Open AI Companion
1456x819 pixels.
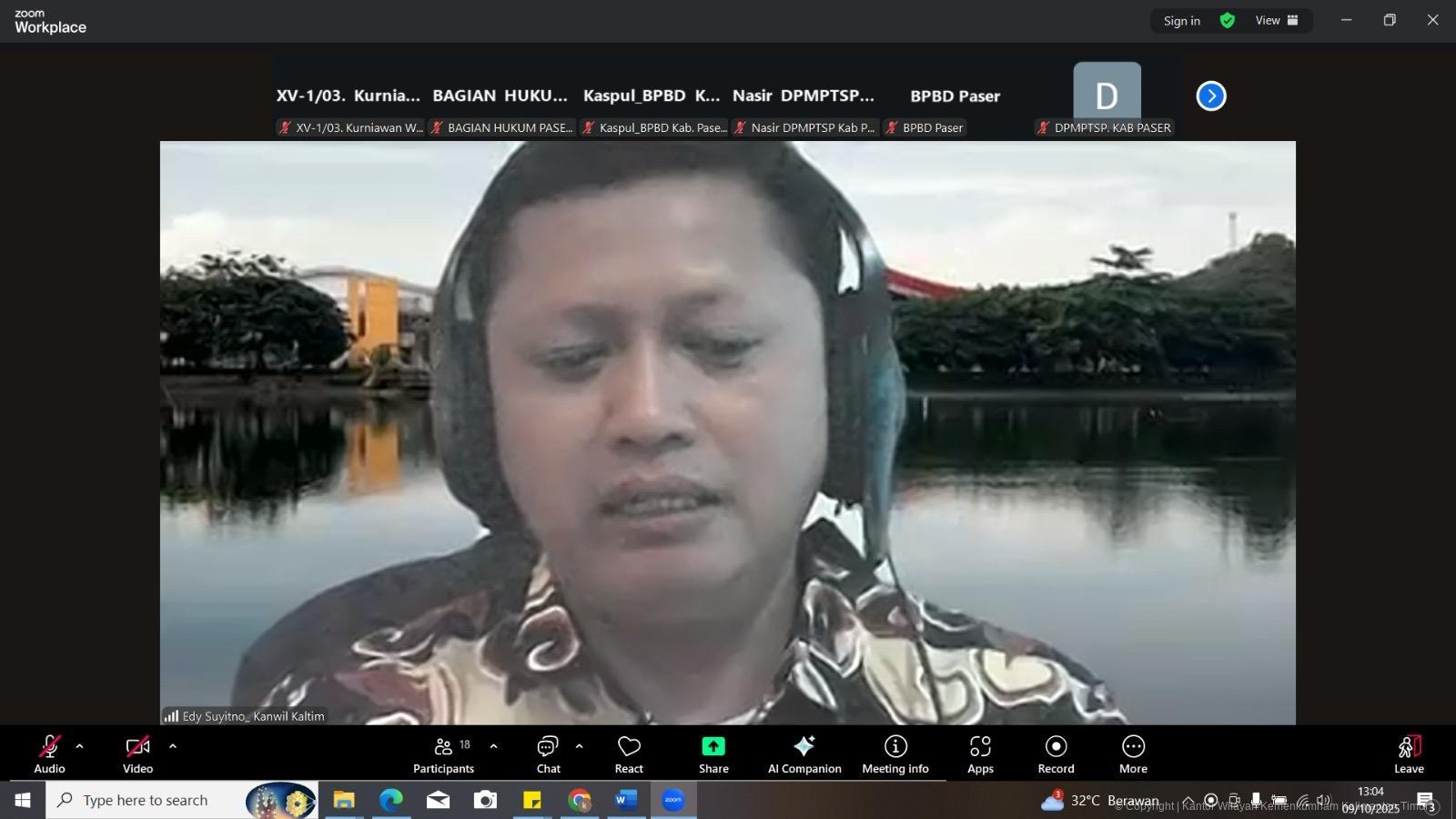(804, 754)
